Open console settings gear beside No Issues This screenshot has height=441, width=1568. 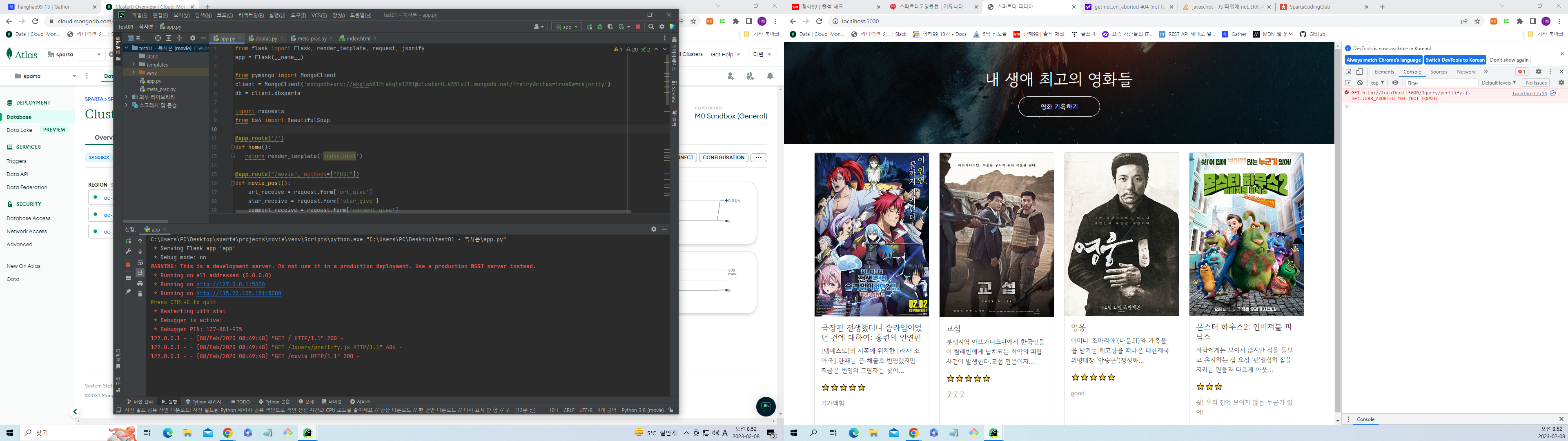point(1561,83)
